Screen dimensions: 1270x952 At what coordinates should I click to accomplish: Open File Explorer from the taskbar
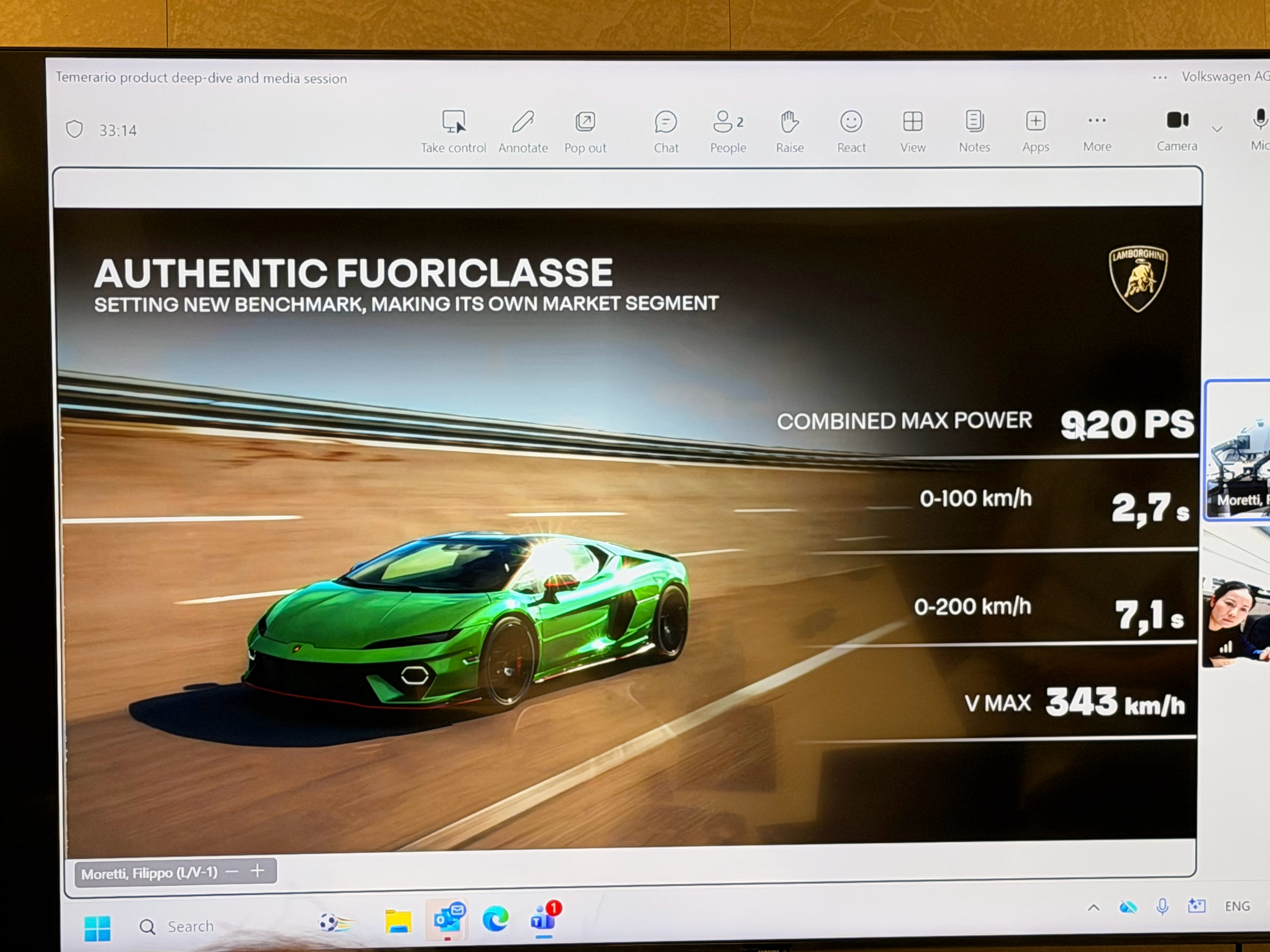point(398,921)
